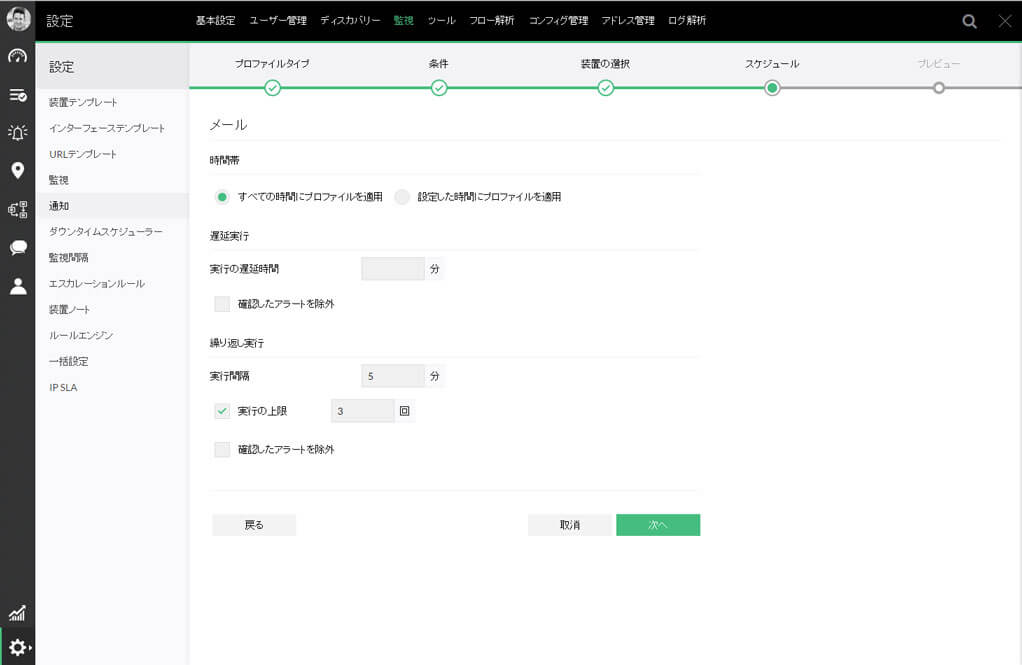Close the settings panel with X
1022x665 pixels.
coord(1005,21)
